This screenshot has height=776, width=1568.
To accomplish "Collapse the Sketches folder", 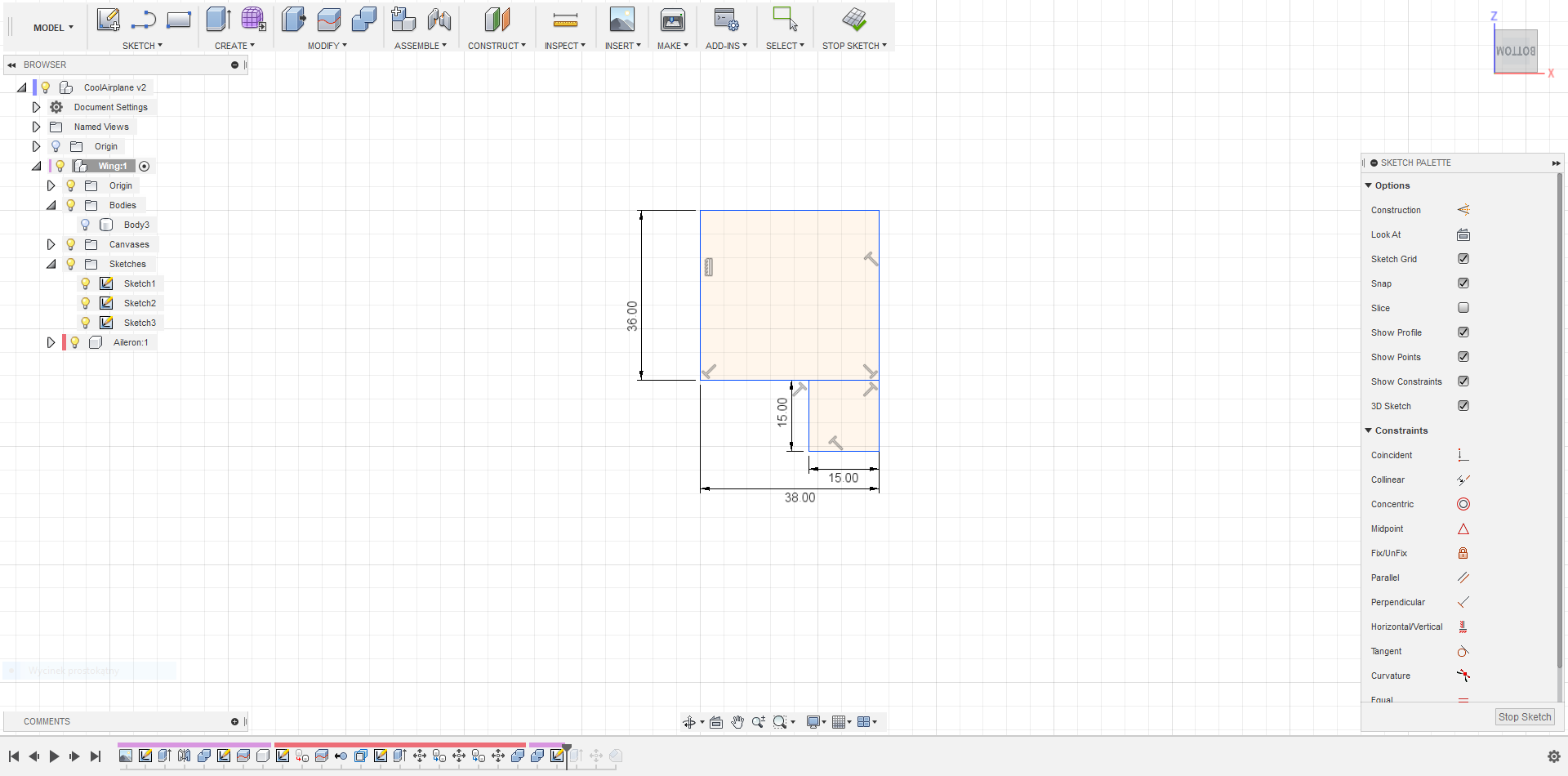I will coord(51,264).
